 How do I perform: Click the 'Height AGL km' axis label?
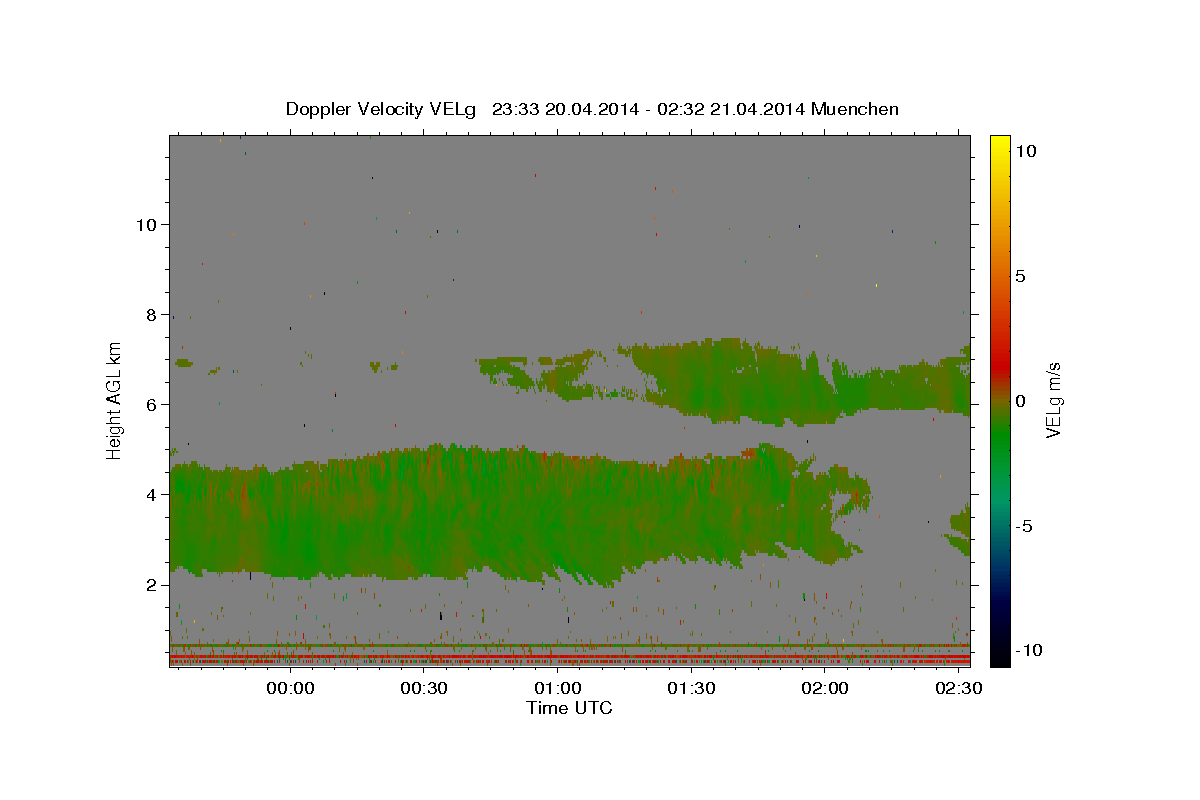point(115,401)
